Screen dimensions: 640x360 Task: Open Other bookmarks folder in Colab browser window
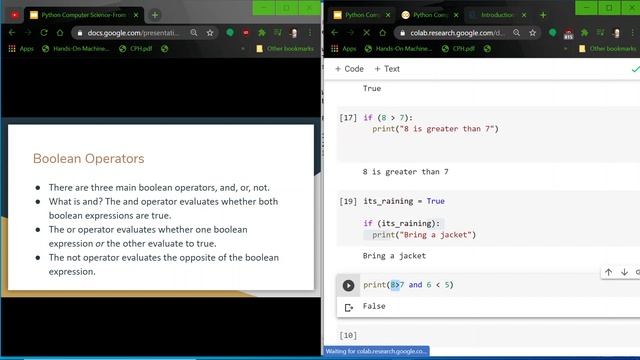(608, 49)
